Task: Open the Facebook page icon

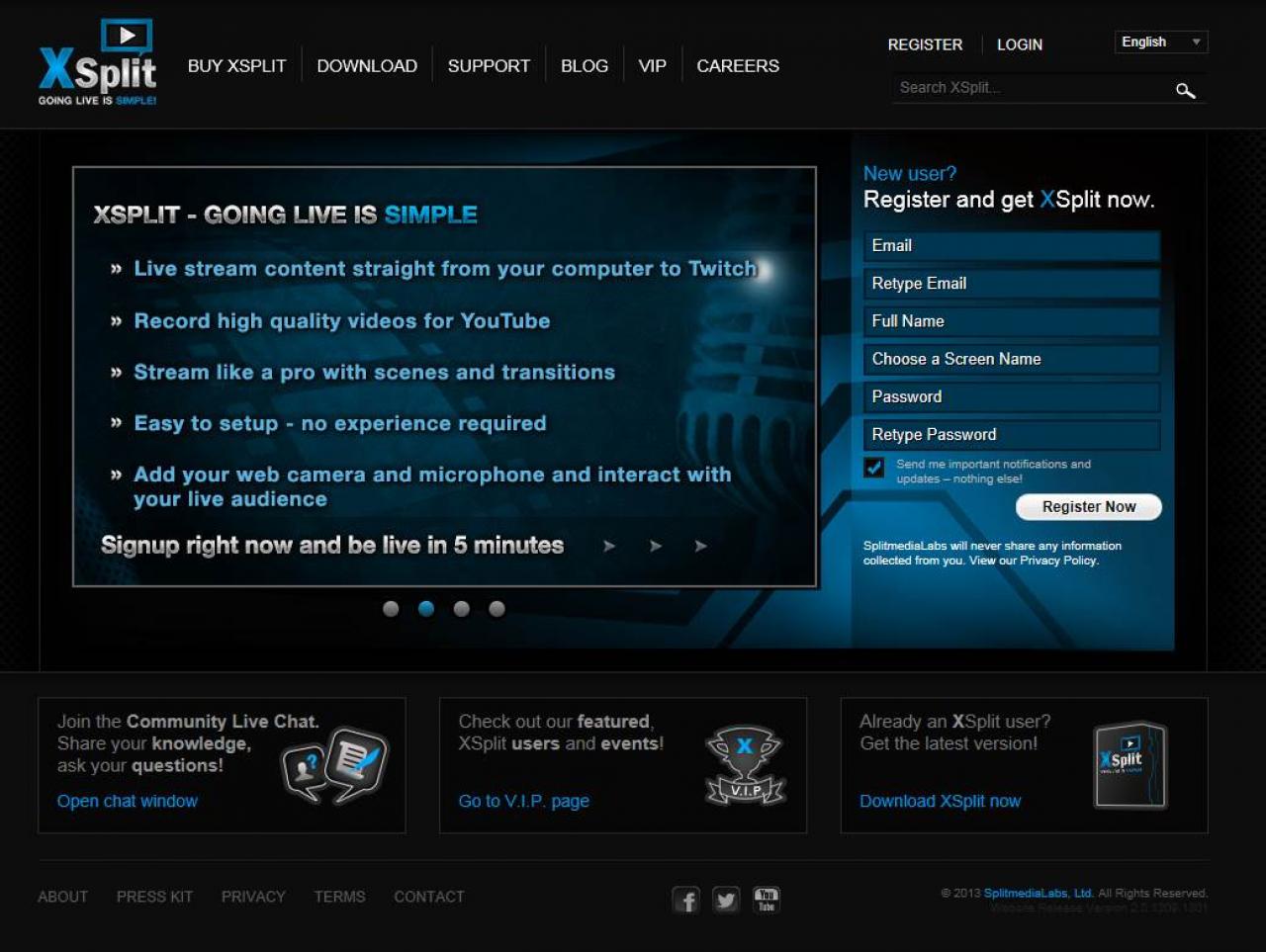Action: (686, 900)
